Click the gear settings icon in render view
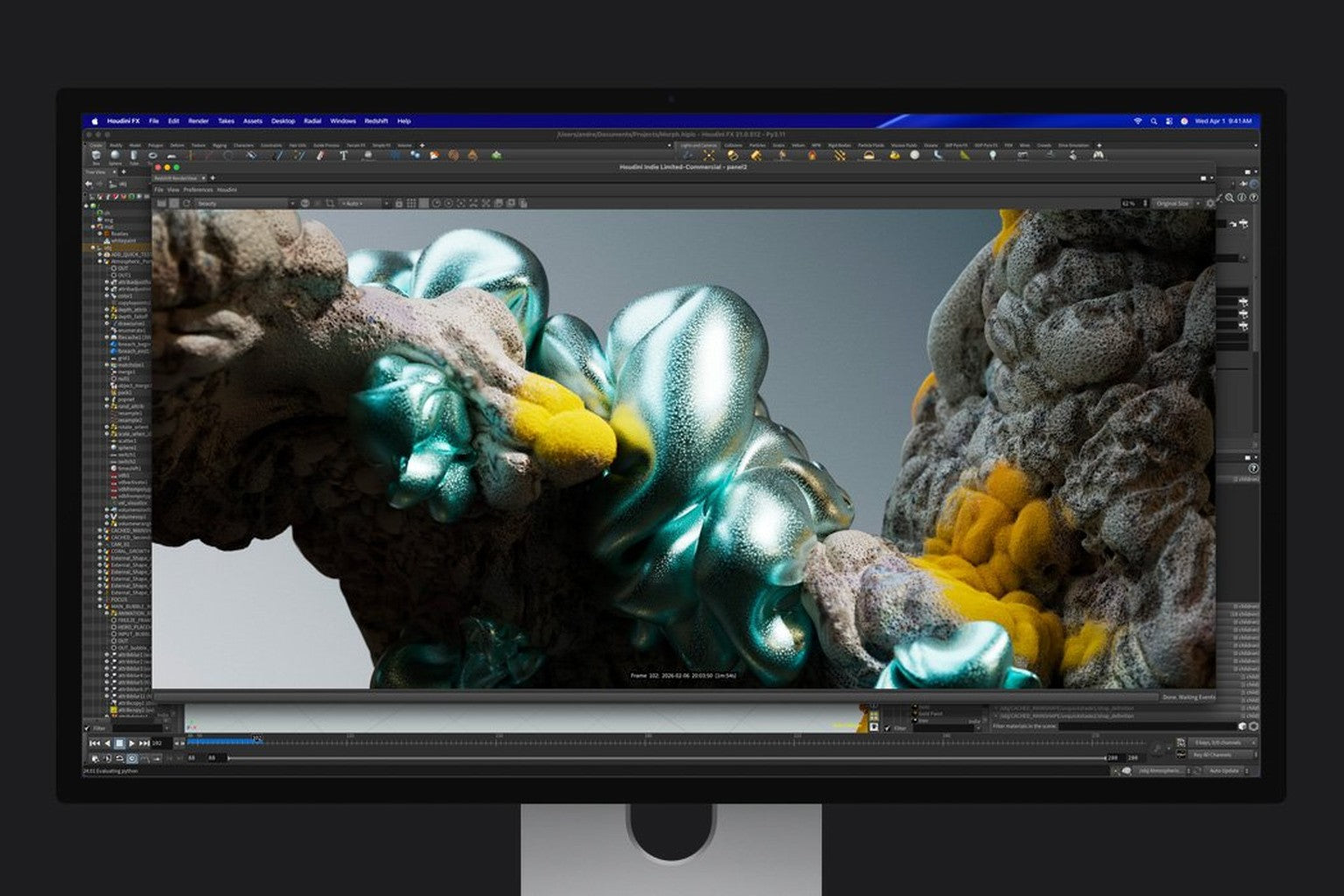The width and height of the screenshot is (1344, 896). (1210, 203)
